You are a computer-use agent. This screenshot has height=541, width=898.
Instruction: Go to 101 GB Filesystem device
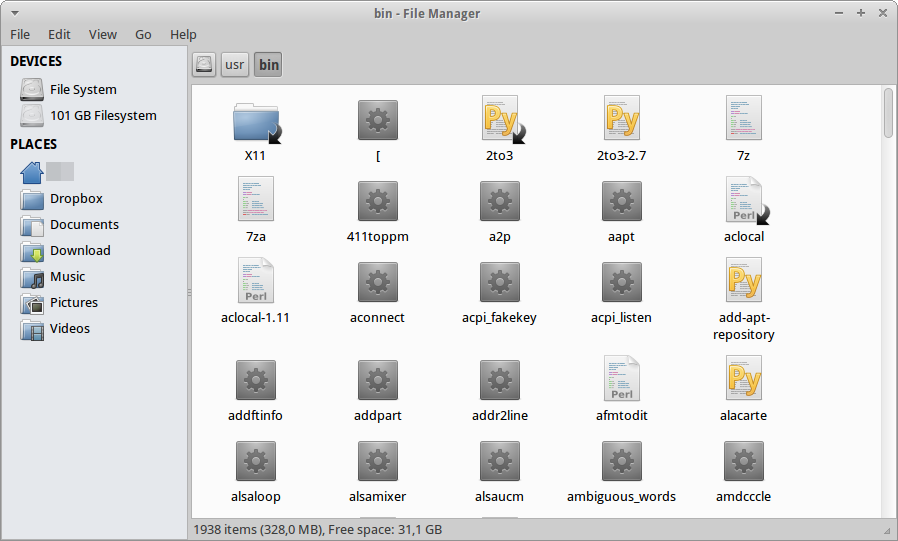(x=103, y=115)
